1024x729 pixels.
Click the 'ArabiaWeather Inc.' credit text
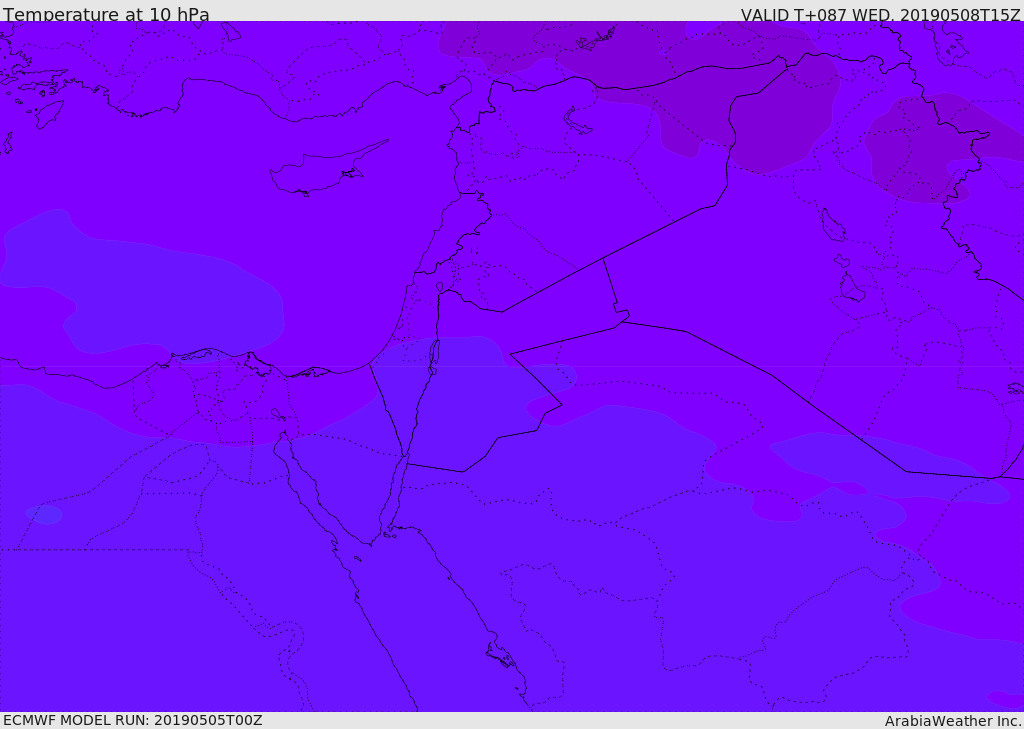pyautogui.click(x=952, y=721)
